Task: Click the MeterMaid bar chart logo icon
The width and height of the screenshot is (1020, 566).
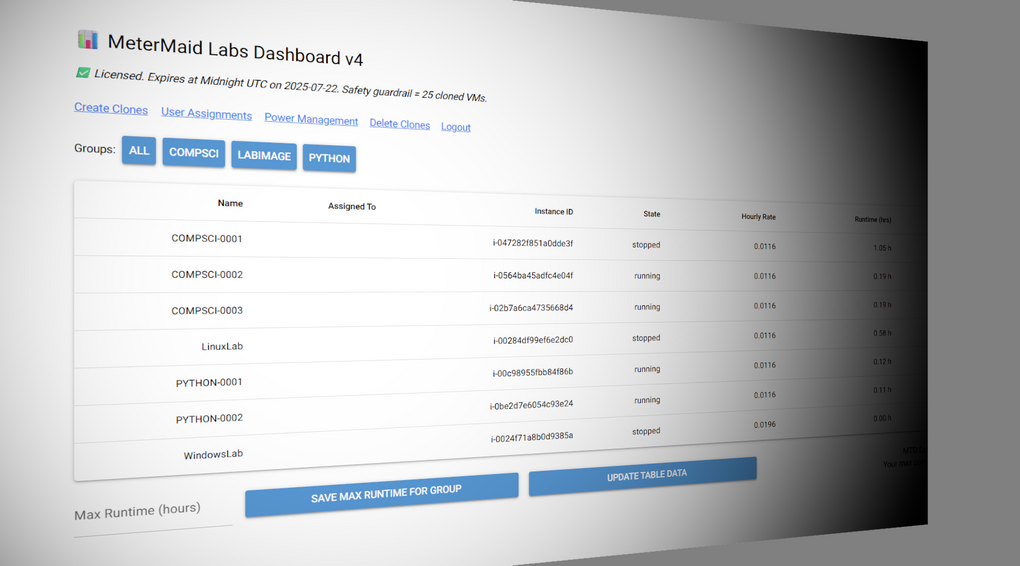Action: point(88,40)
